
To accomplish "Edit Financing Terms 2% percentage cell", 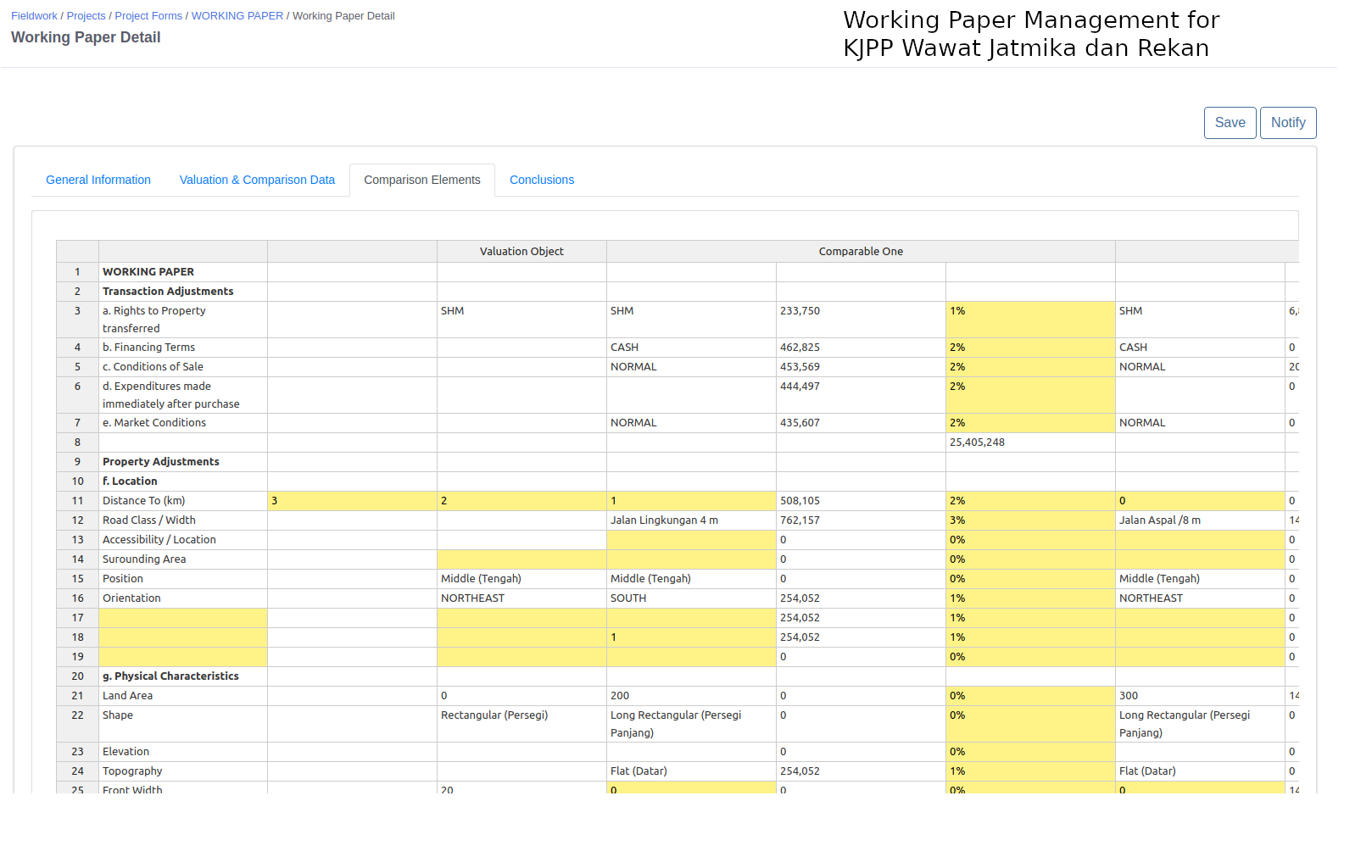I will pos(1029,348).
